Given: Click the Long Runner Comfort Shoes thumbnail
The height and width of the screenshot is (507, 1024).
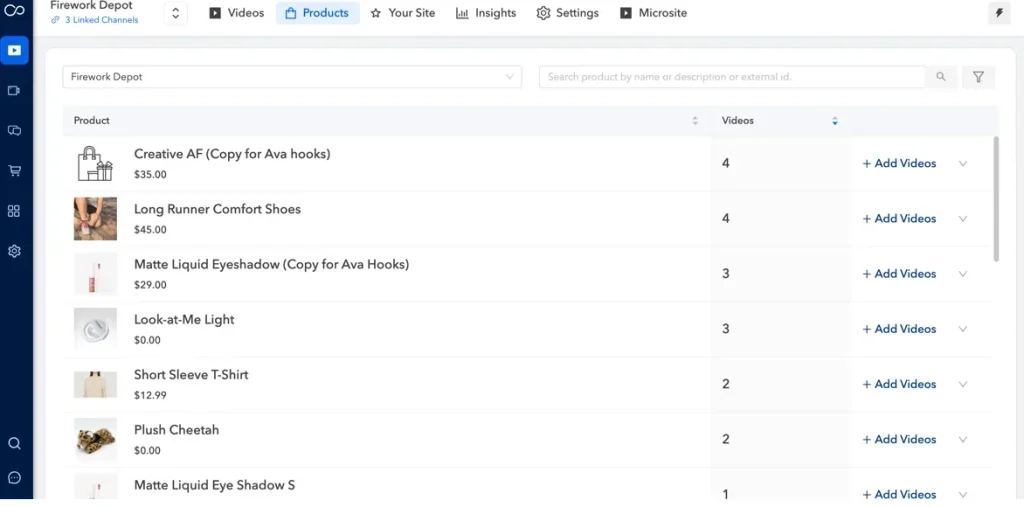Looking at the screenshot, I should 95,219.
